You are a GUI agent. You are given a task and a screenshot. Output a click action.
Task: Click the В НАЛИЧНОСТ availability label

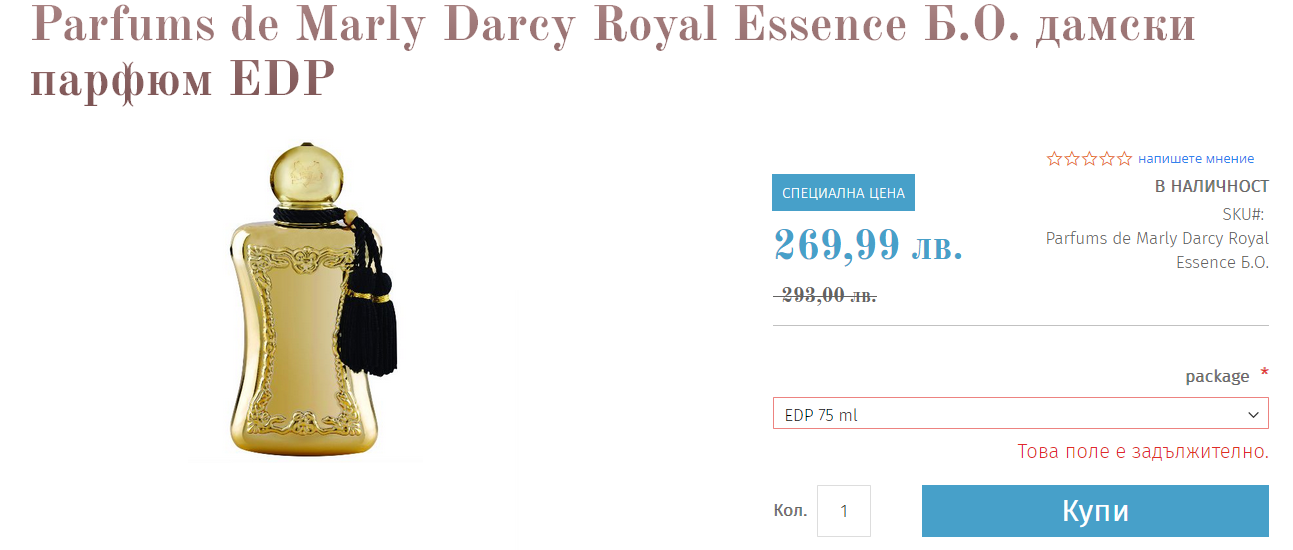[x=1212, y=186]
